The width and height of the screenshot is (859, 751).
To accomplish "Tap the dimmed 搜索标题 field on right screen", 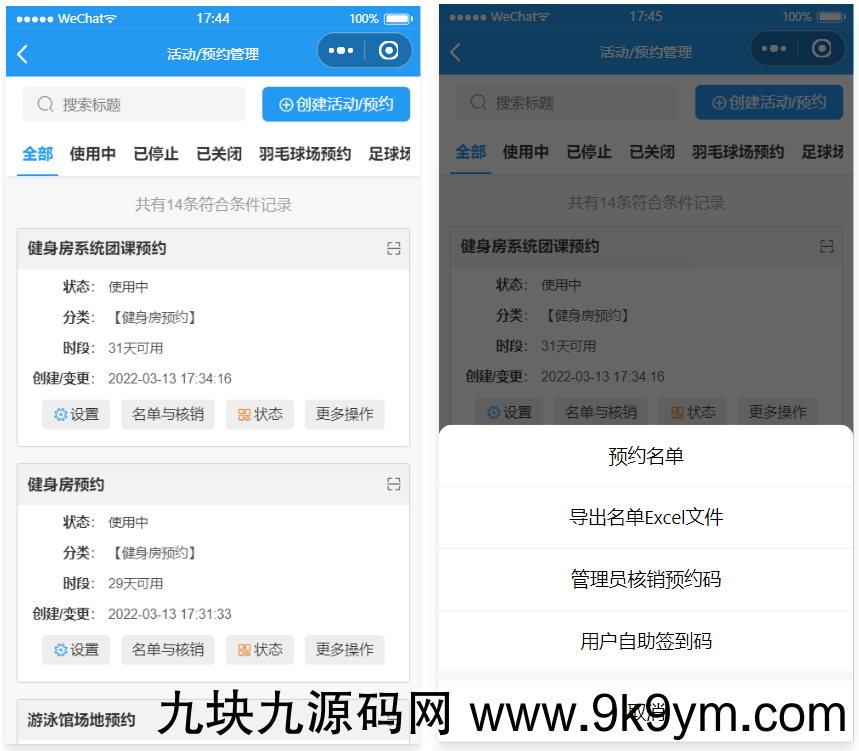I will [x=566, y=102].
